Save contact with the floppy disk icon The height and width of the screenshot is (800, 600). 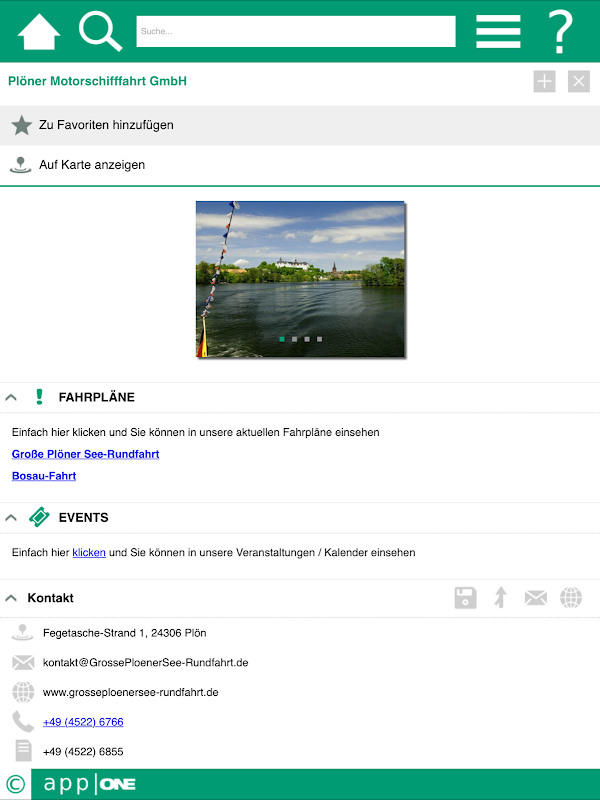pyautogui.click(x=465, y=597)
